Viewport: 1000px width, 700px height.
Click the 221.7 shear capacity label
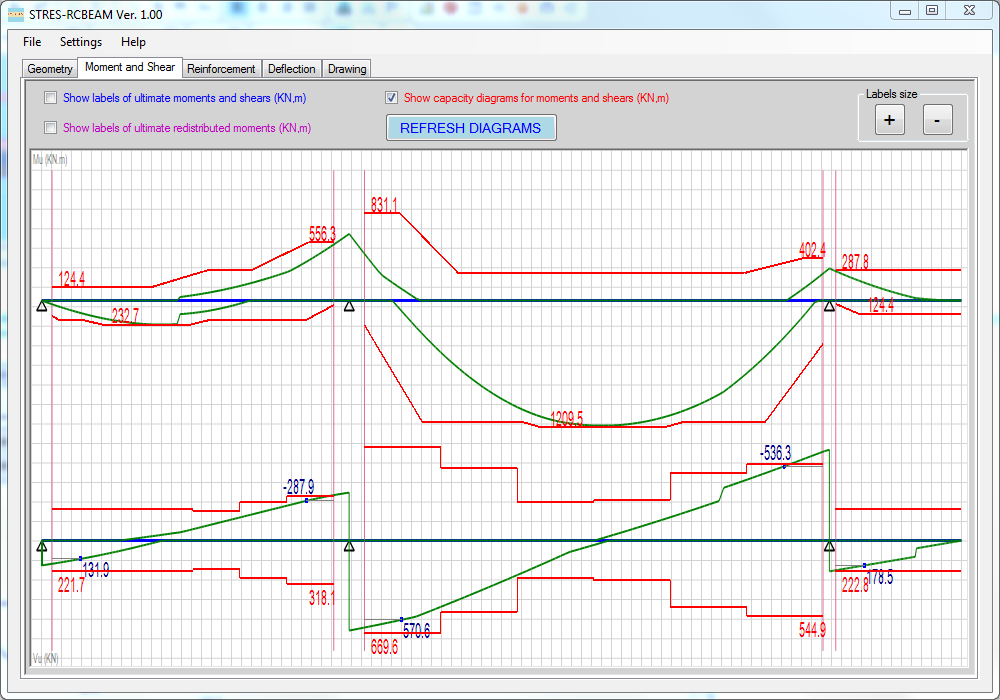pyautogui.click(x=71, y=585)
